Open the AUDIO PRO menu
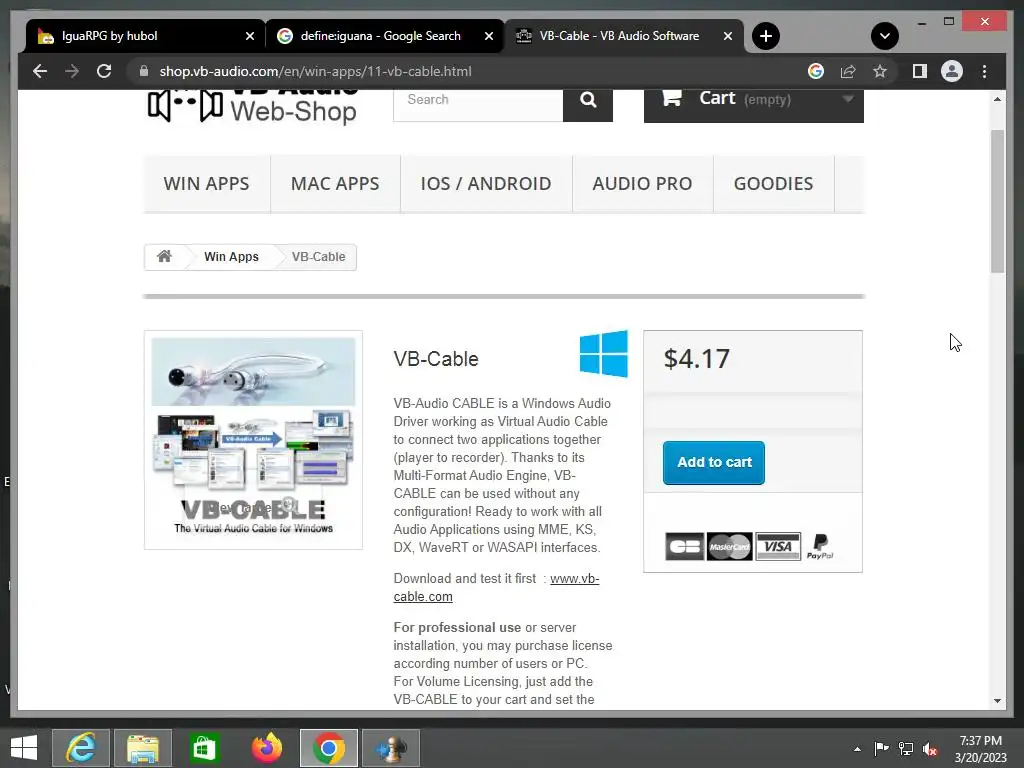Viewport: 1024px width, 768px height. click(642, 184)
